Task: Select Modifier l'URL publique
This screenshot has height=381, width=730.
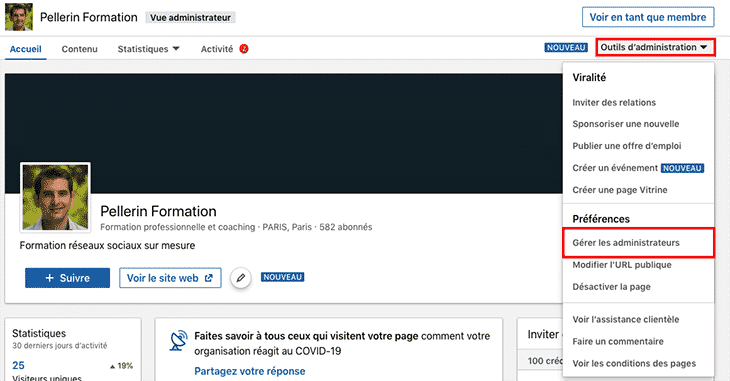Action: click(x=622, y=265)
